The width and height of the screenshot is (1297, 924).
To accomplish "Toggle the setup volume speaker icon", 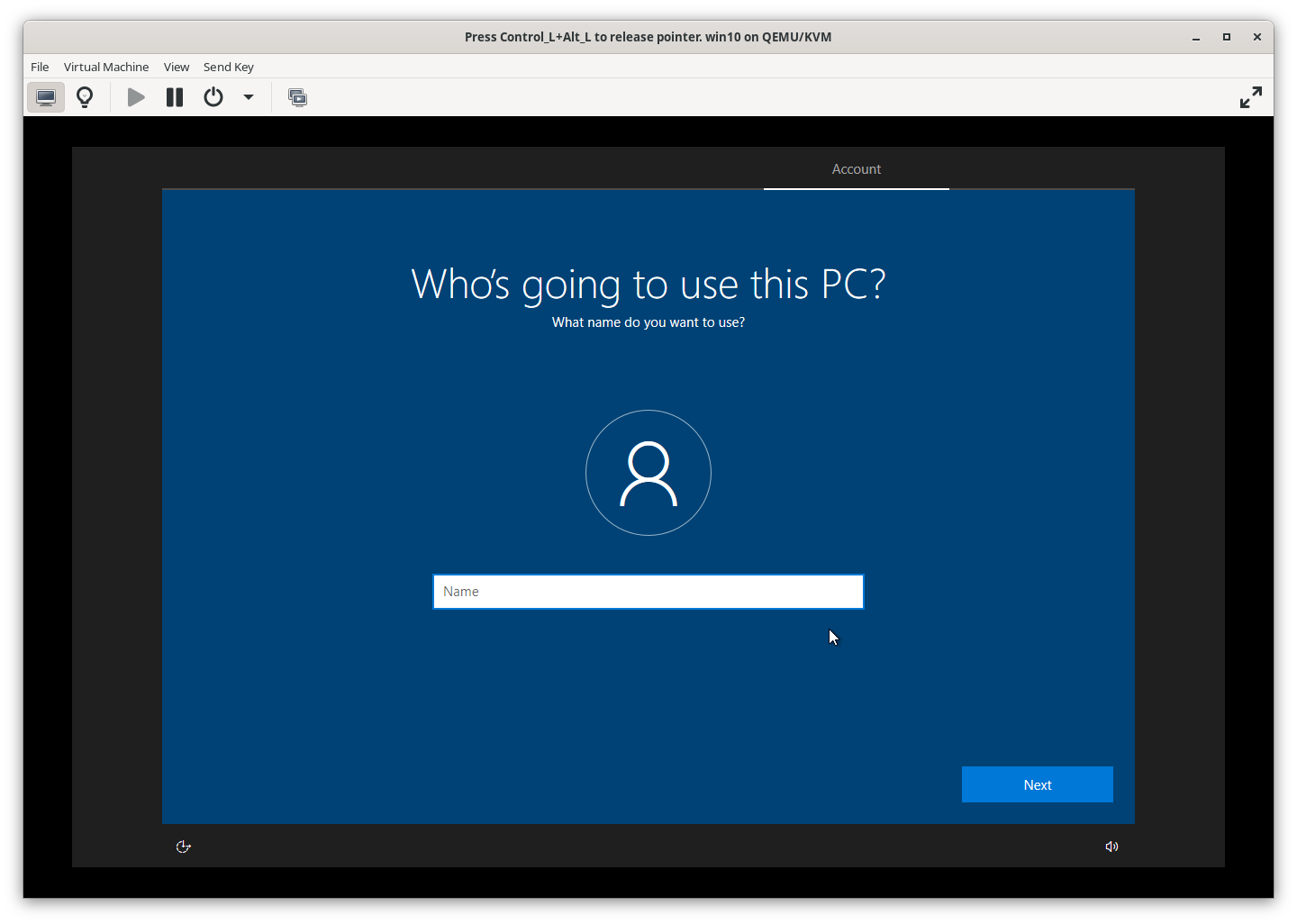I will pyautogui.click(x=1112, y=847).
